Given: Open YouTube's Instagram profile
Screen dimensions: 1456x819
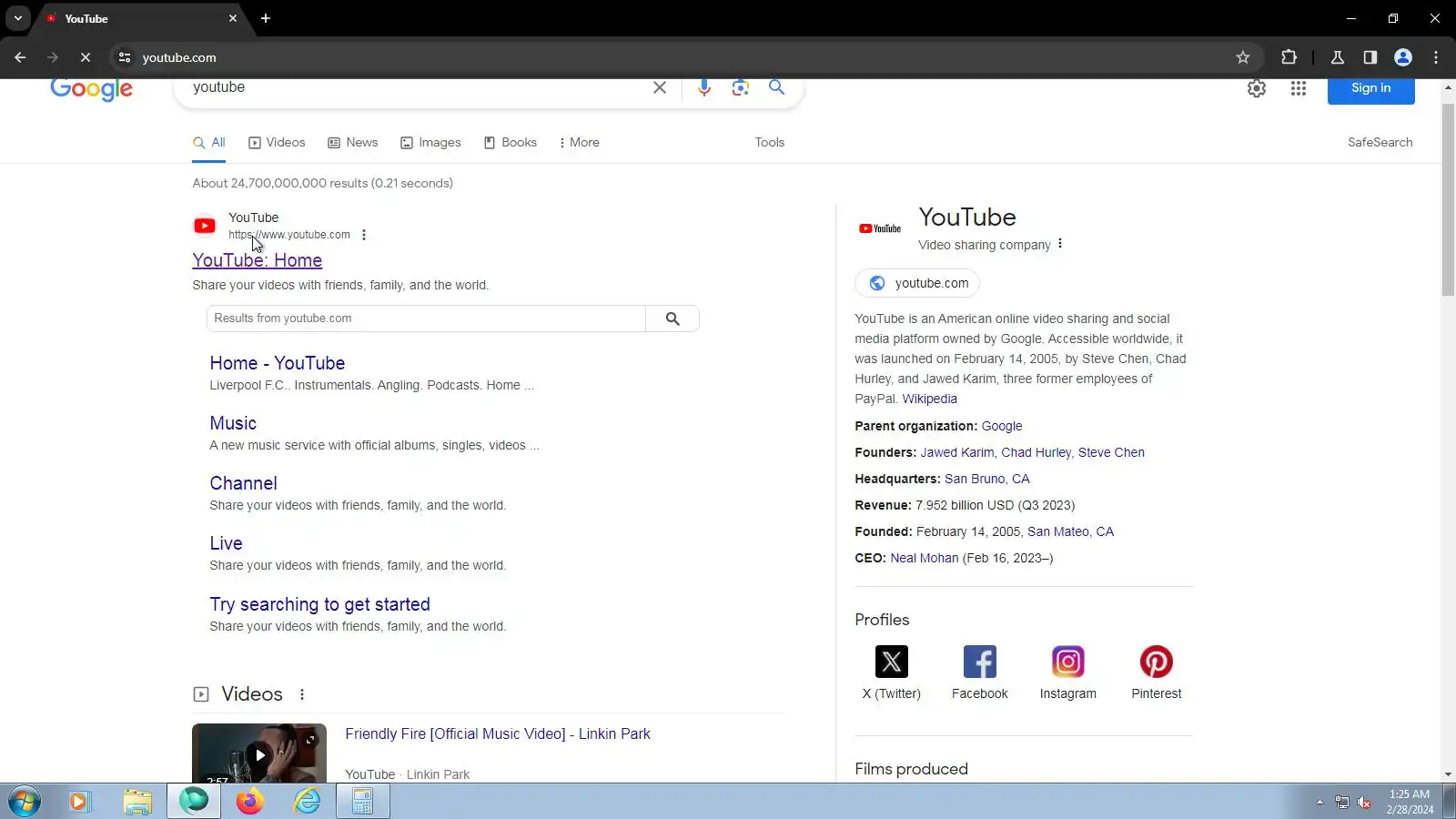Looking at the screenshot, I should 1068,672.
